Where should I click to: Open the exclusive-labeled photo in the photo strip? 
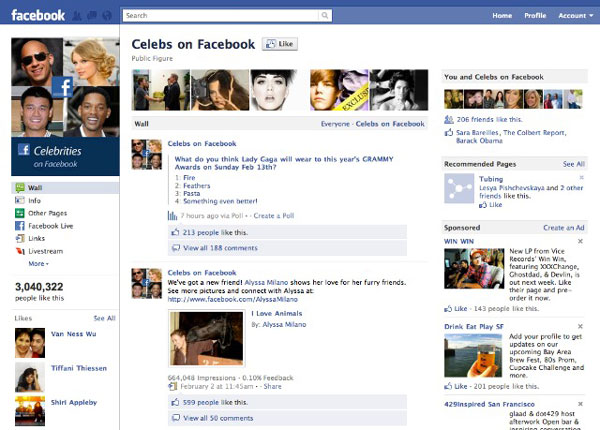coord(339,90)
